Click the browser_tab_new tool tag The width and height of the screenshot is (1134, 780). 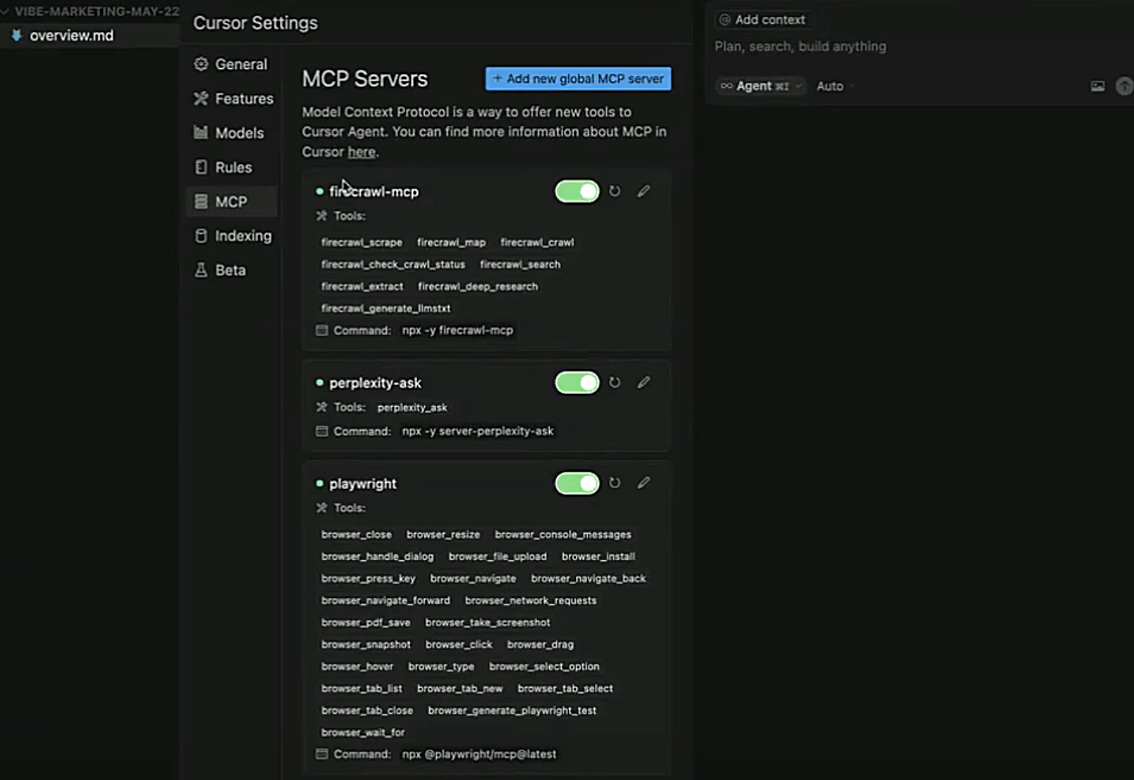(459, 688)
